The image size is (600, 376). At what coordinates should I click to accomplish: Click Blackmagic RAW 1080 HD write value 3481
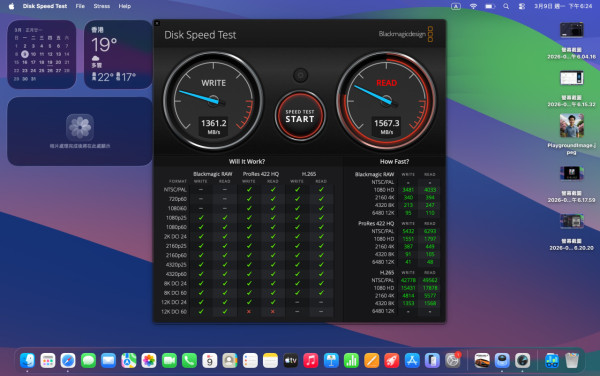pos(408,190)
